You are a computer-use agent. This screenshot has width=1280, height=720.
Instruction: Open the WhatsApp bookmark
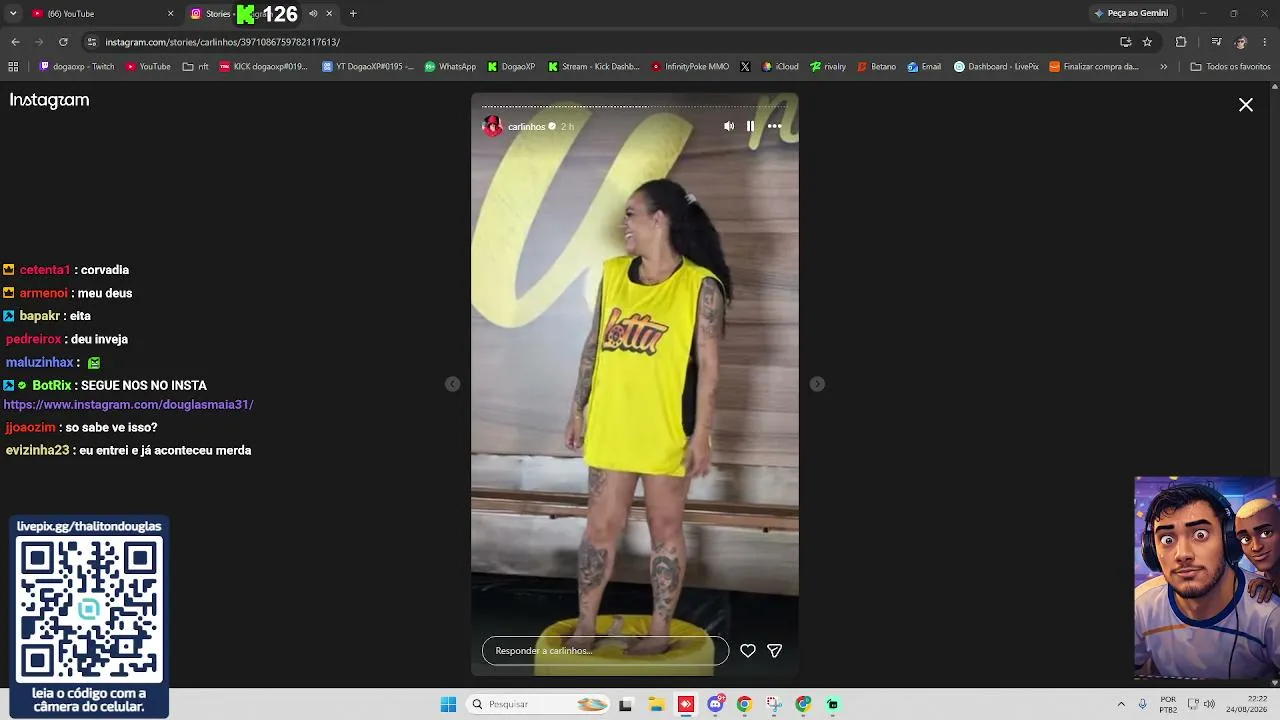click(450, 67)
